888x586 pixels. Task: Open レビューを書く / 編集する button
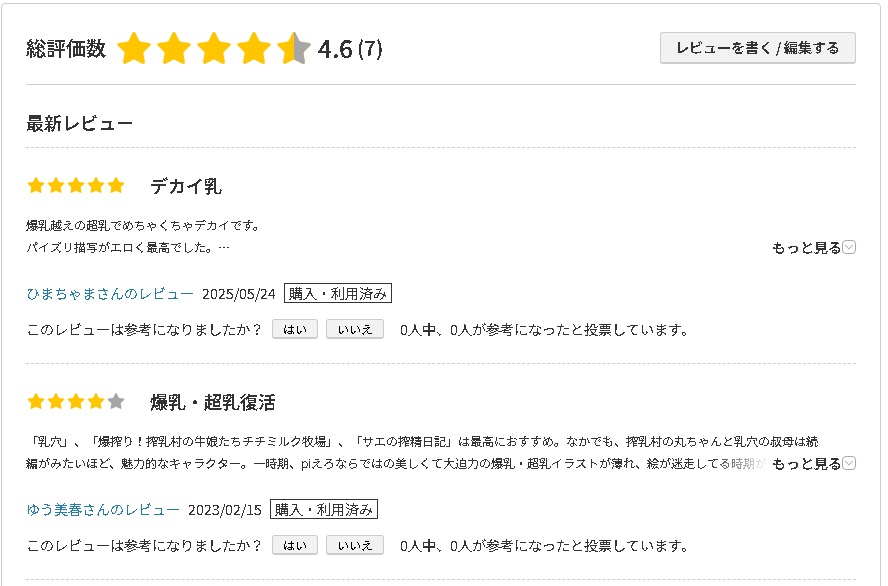[758, 48]
